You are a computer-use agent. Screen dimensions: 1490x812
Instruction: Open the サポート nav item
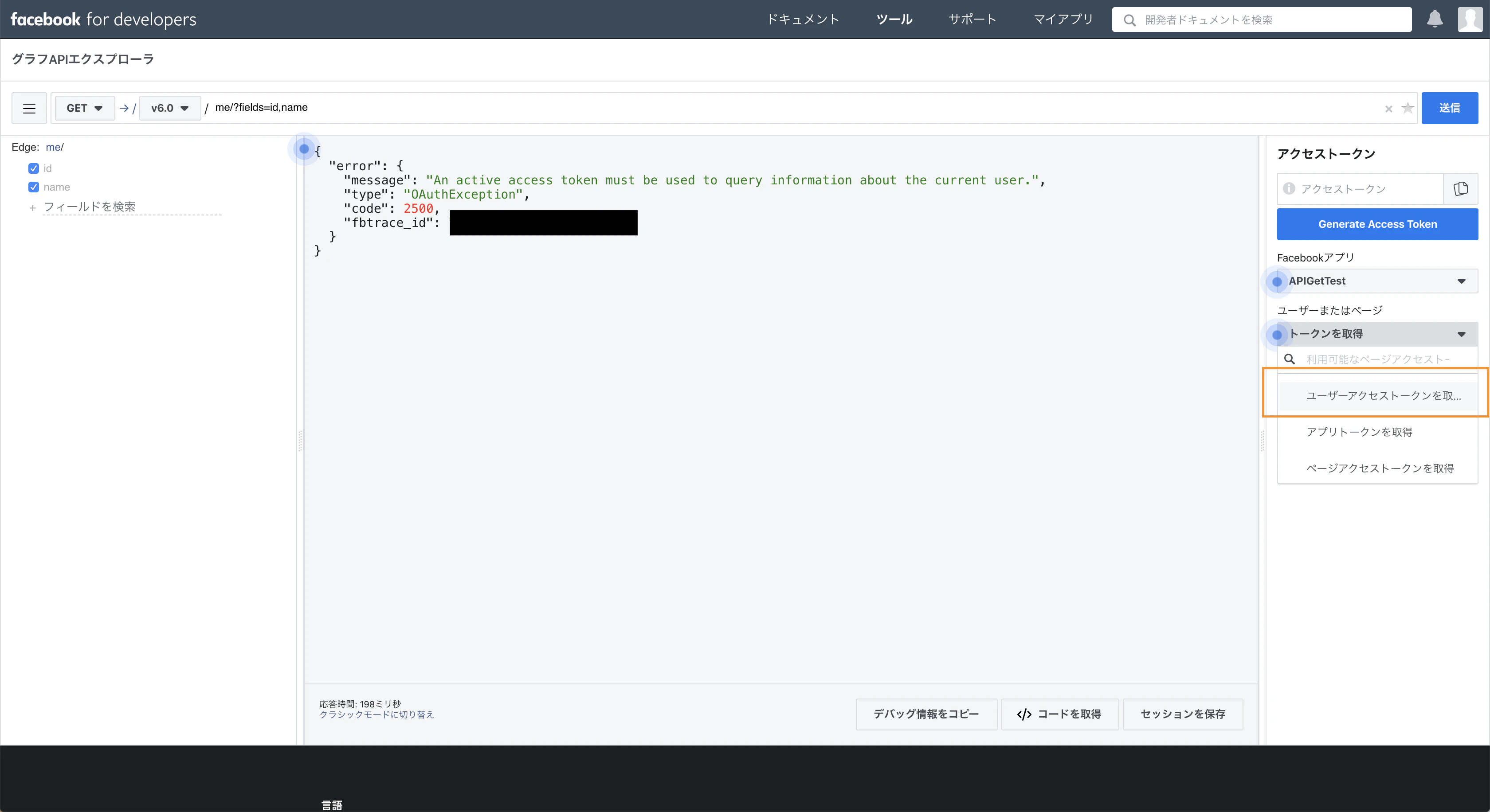(972, 20)
